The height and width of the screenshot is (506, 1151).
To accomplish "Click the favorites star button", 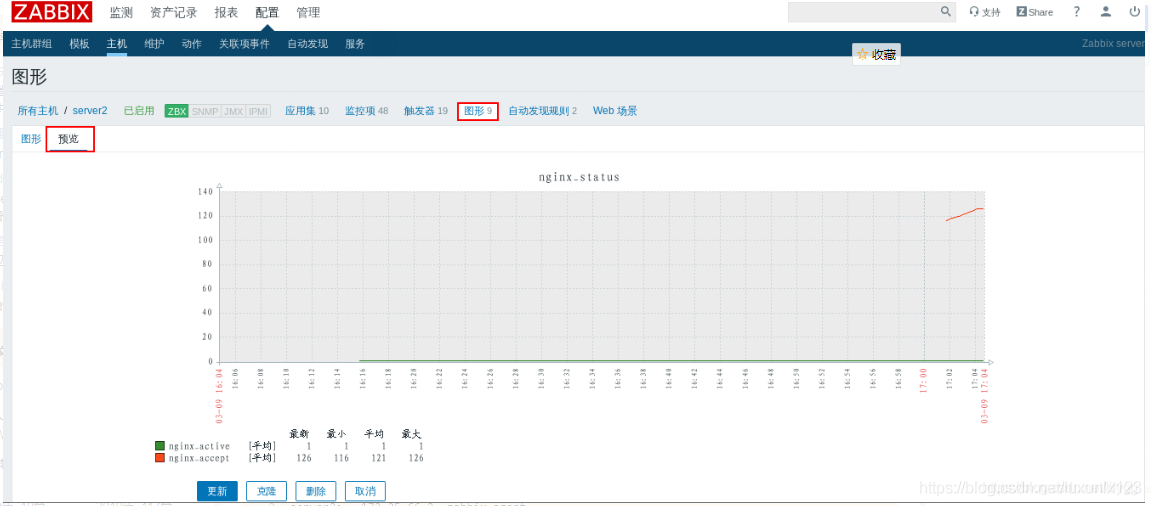I will (x=876, y=54).
